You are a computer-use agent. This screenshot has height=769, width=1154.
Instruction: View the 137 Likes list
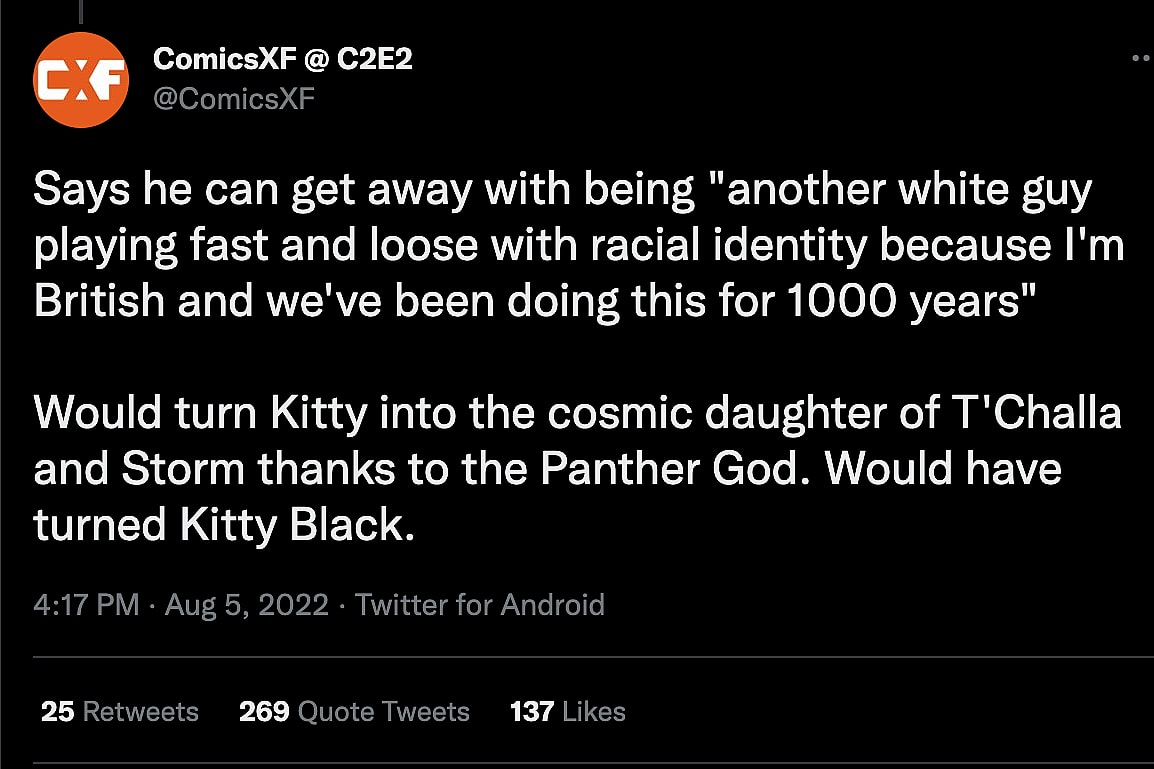point(567,712)
